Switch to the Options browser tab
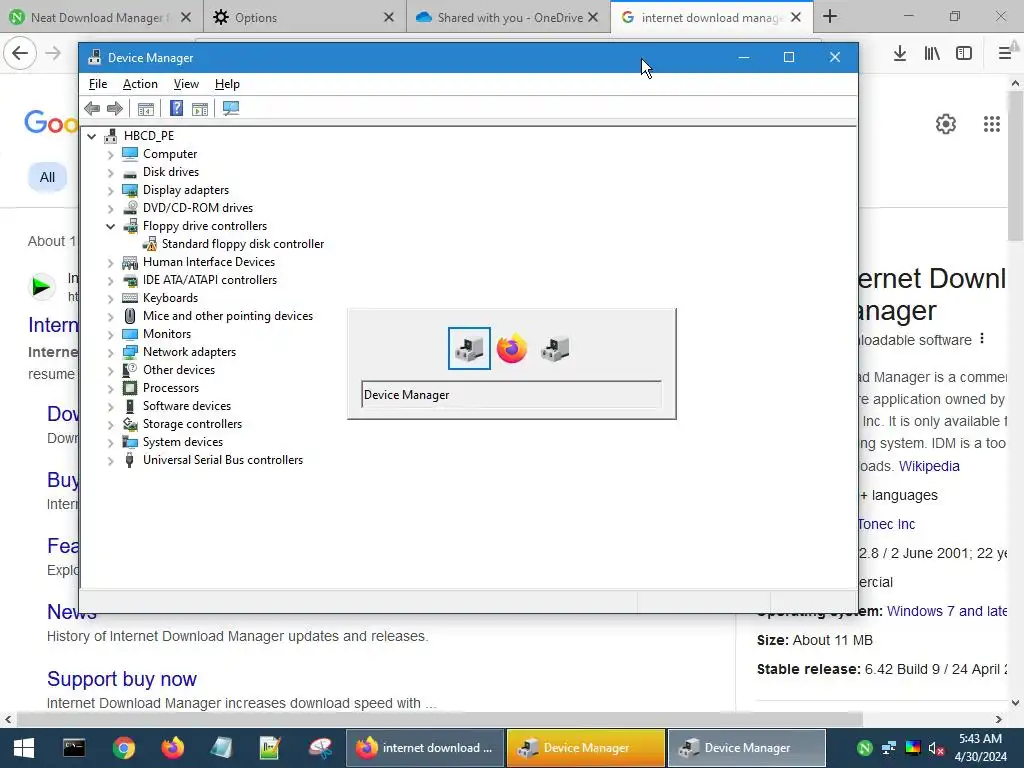This screenshot has height=768, width=1024. point(305,18)
